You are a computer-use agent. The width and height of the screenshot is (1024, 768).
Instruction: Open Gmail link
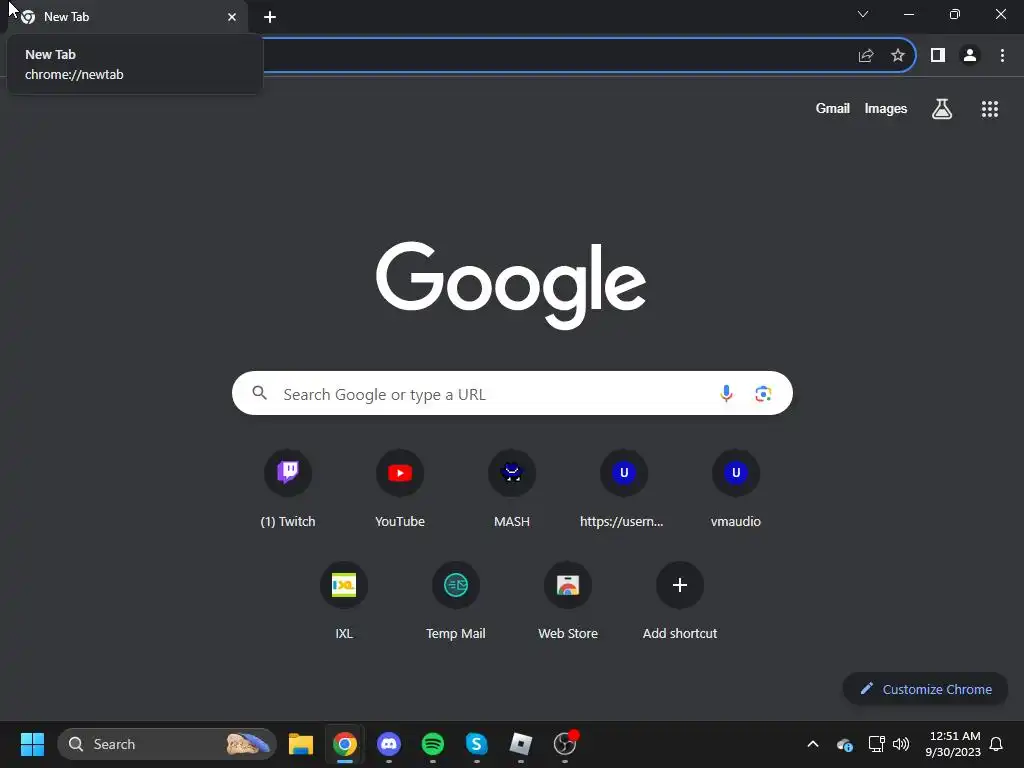pos(832,108)
